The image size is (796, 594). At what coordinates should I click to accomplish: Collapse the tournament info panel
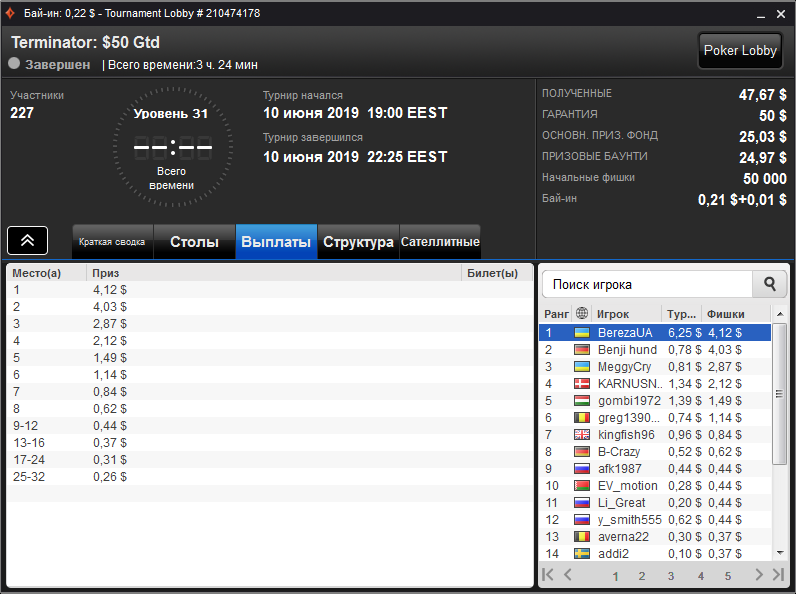click(27, 241)
